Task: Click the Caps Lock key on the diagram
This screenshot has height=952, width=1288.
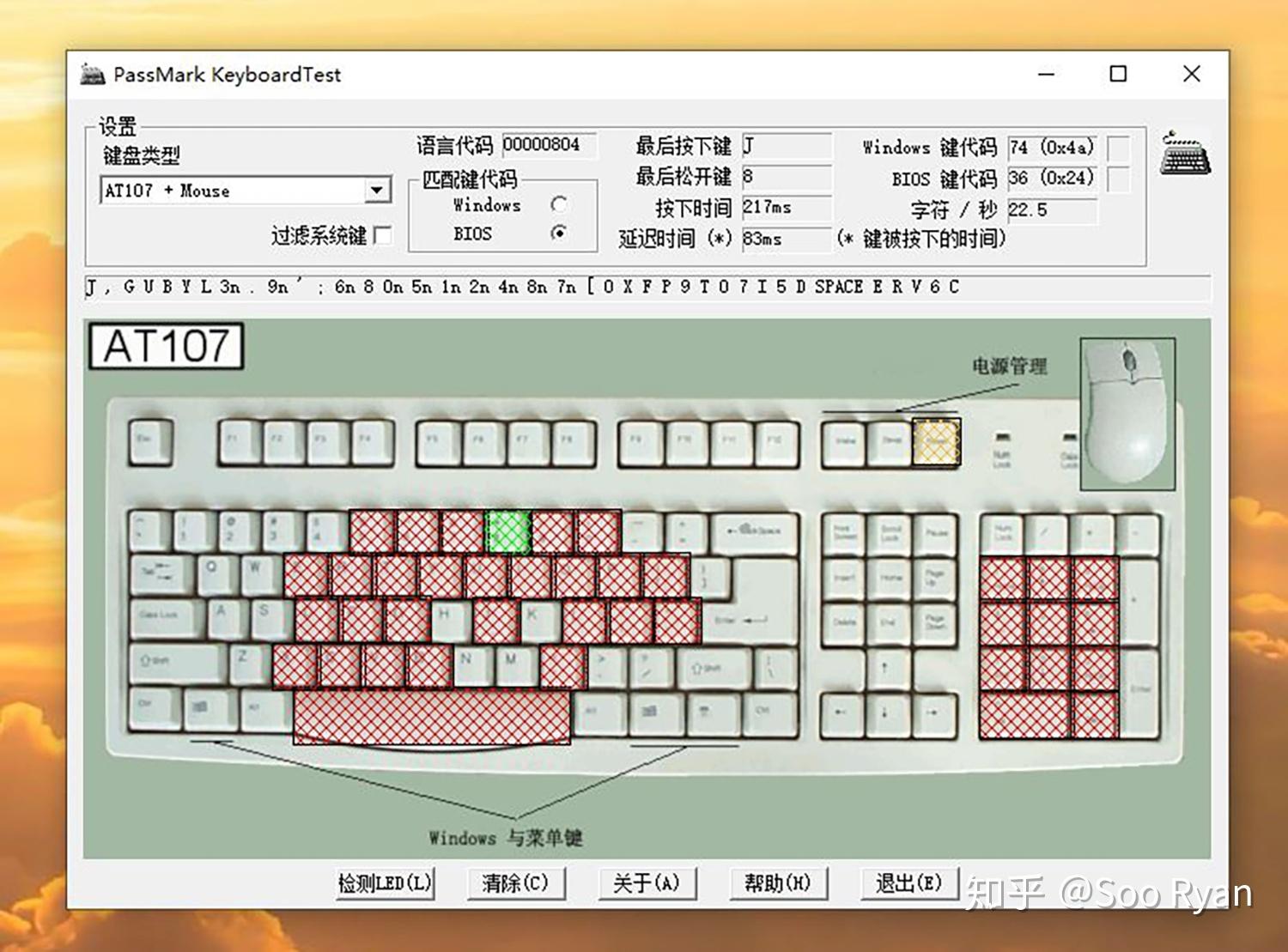Action: 167,619
